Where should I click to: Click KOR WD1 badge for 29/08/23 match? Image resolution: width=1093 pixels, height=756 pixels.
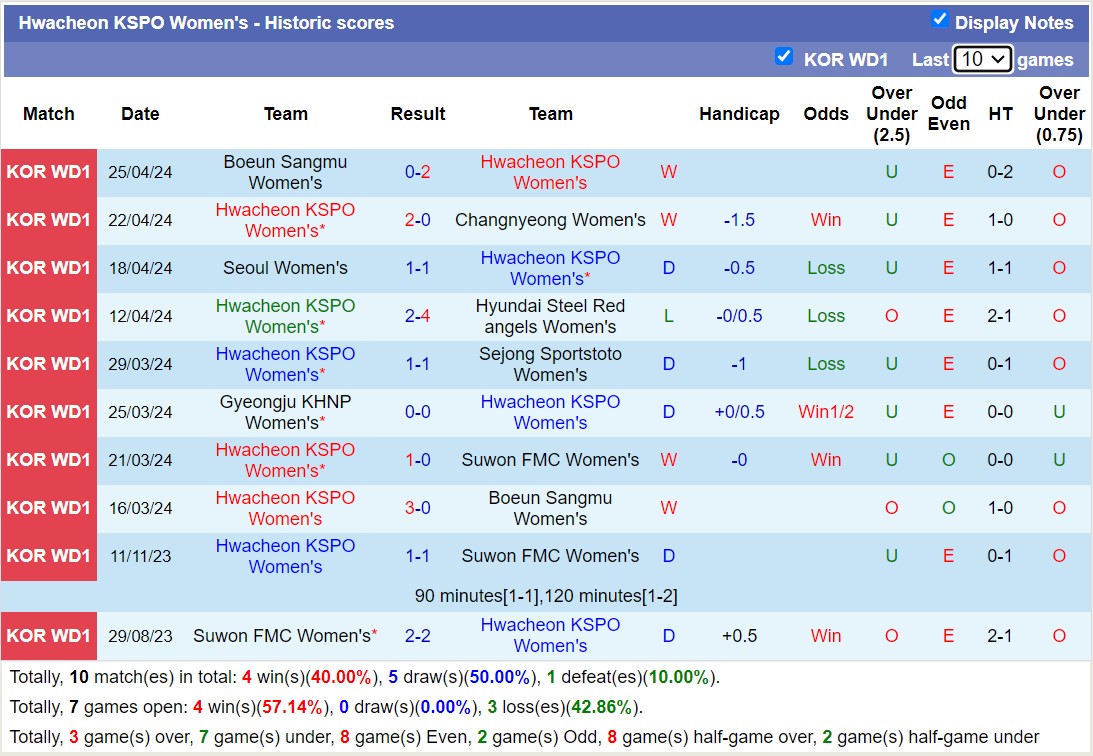[x=49, y=636]
